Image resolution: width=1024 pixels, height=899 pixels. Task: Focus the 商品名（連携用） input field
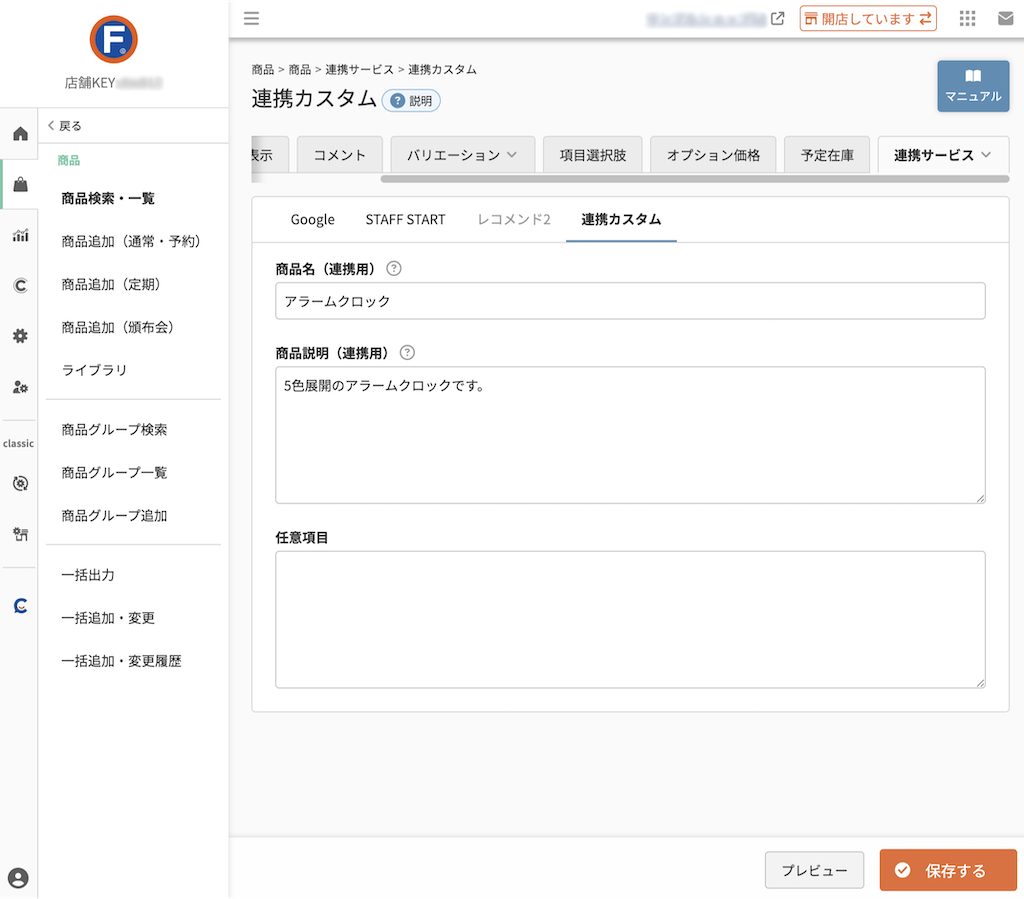pyautogui.click(x=630, y=301)
